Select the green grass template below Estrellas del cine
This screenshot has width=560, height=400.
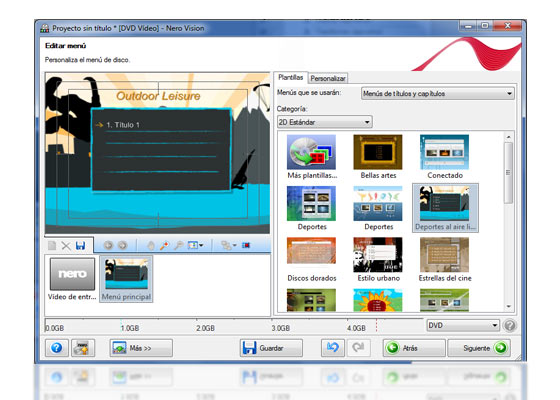[x=444, y=300]
